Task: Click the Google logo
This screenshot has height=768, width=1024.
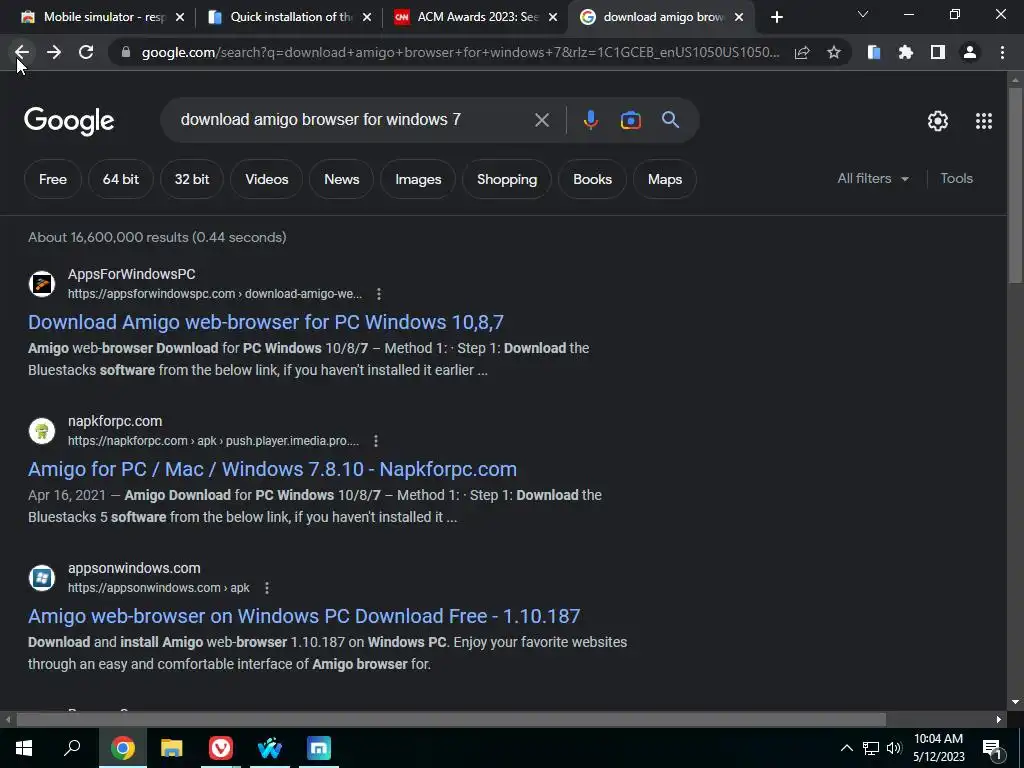Action: (x=69, y=121)
